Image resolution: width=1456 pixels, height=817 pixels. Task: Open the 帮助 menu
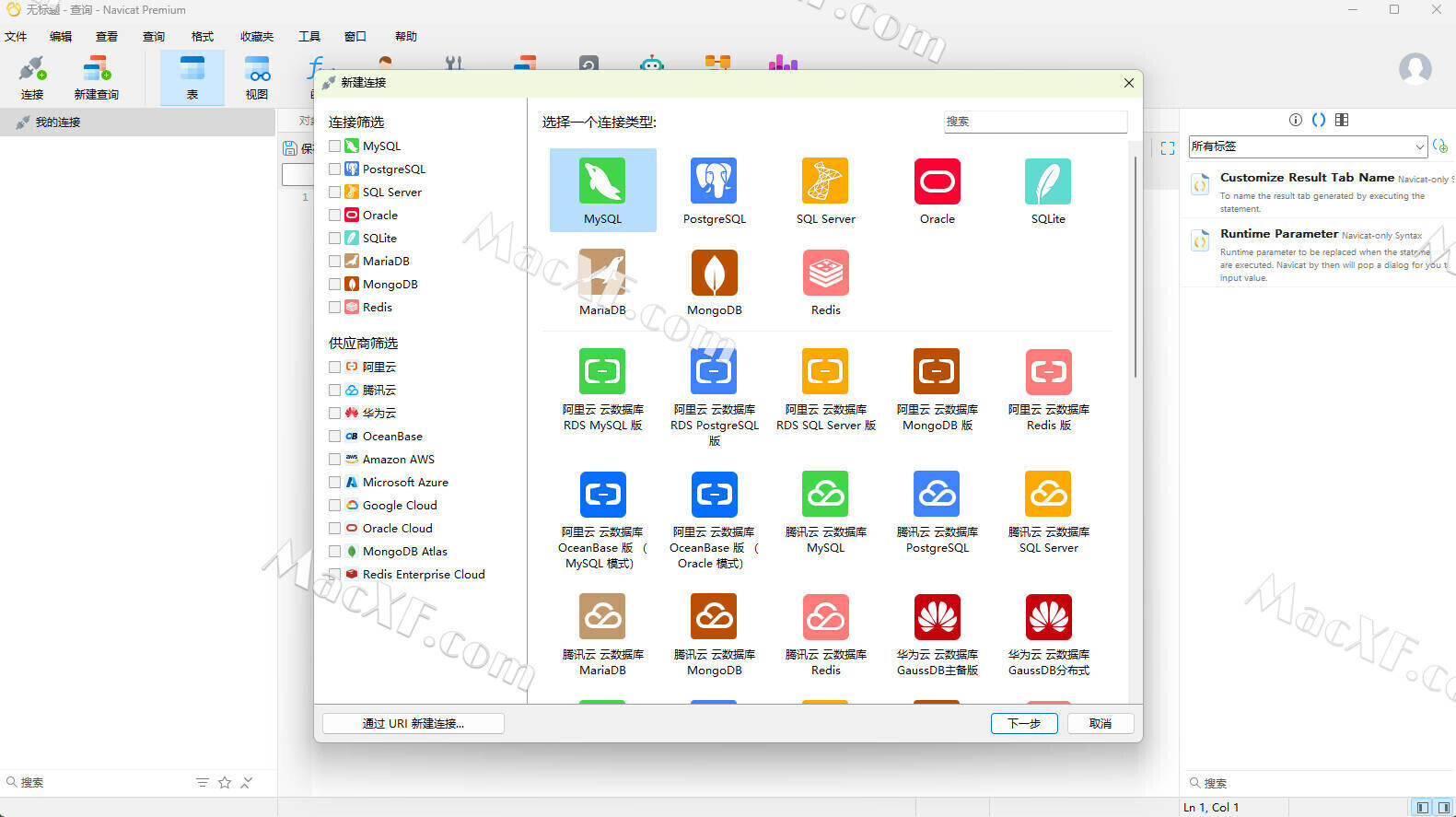click(406, 37)
